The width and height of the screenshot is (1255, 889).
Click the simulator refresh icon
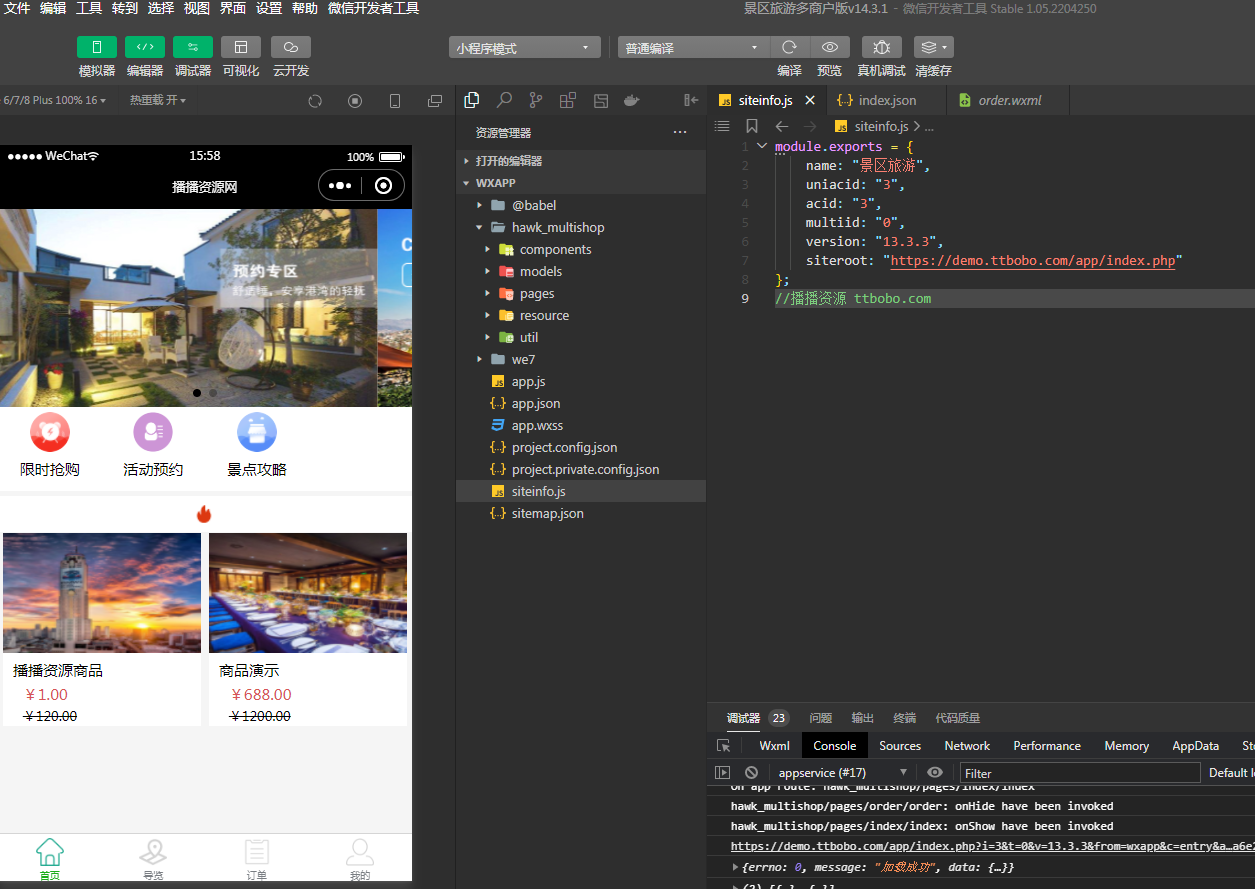click(x=315, y=101)
